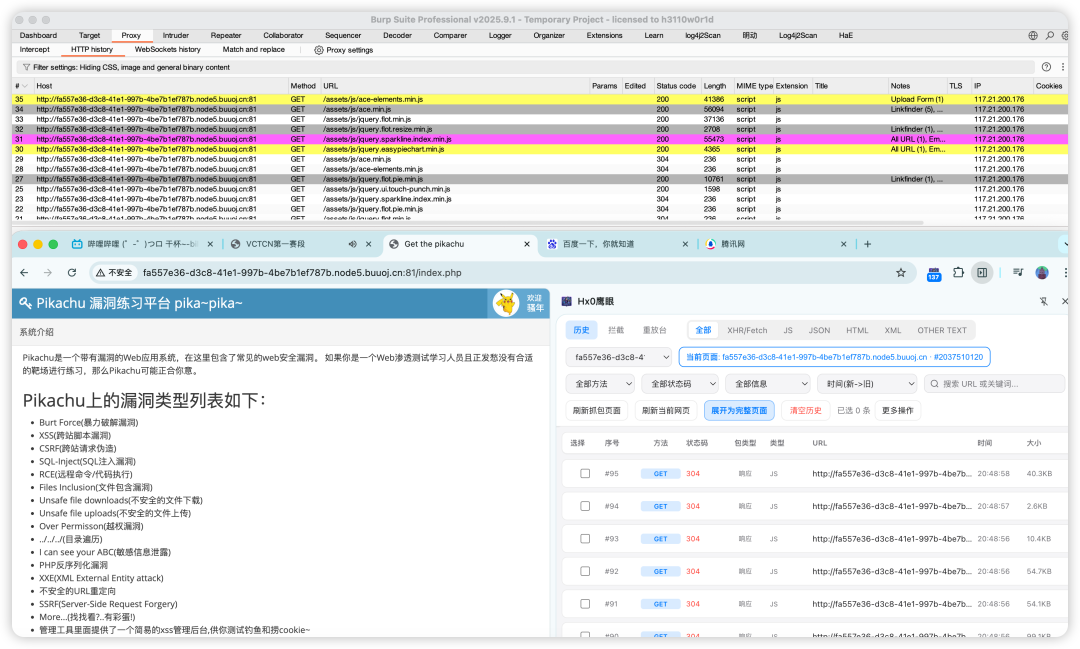The height and width of the screenshot is (649, 1080).
Task: Sort by the Status code column header
Action: point(676,86)
